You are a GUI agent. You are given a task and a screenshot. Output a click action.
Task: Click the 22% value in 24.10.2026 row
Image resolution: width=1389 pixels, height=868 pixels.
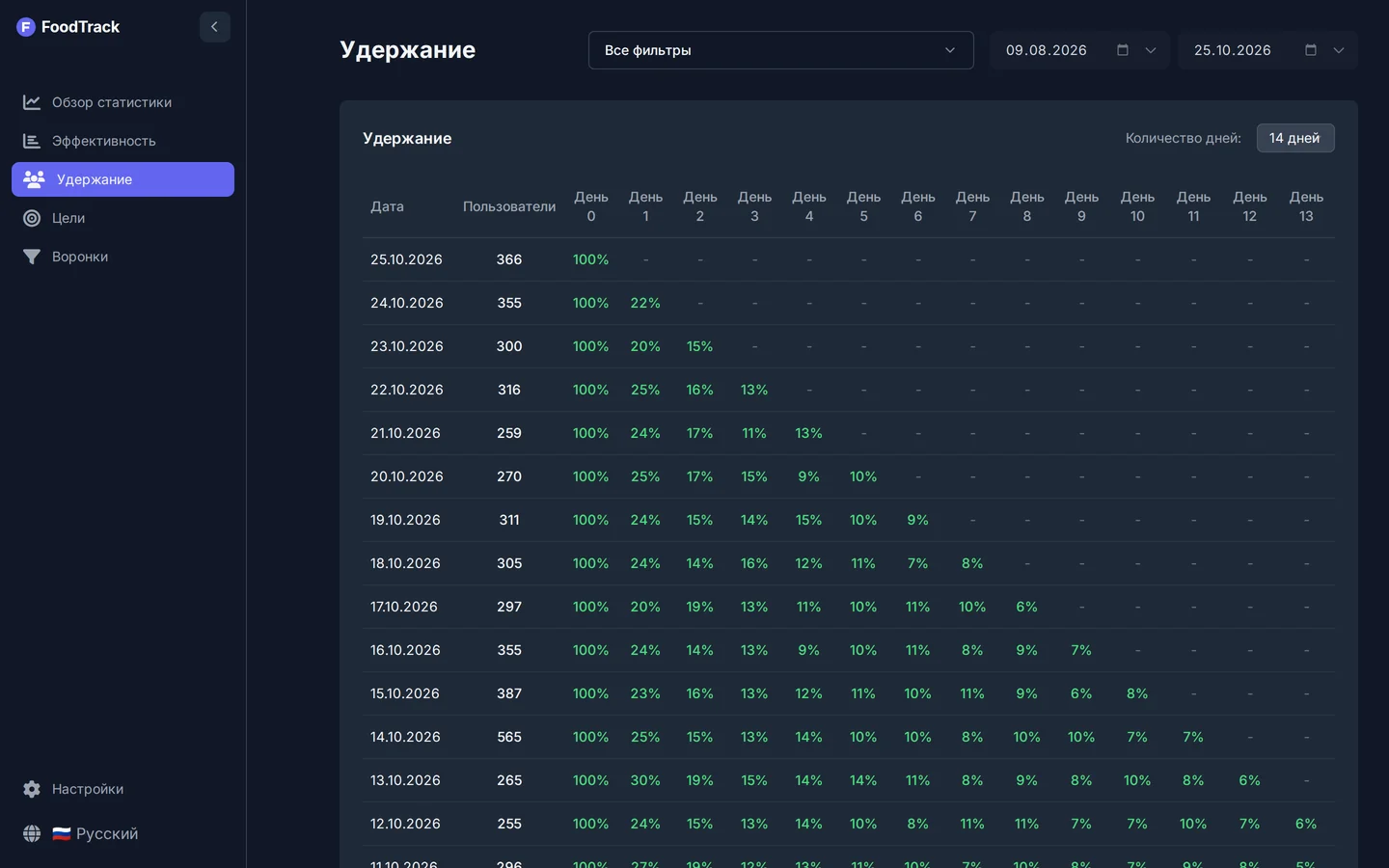[x=645, y=303]
